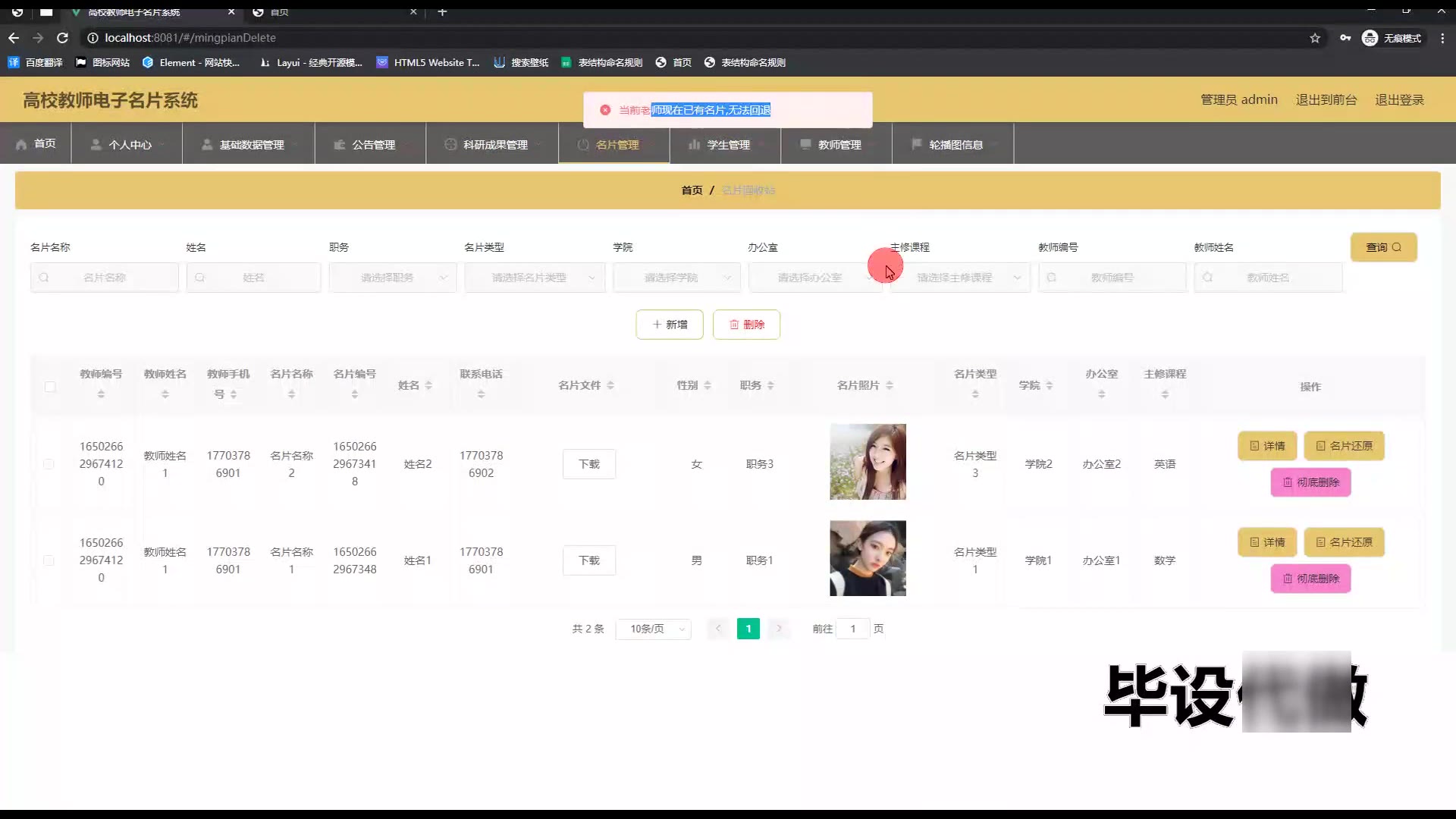
Task: Open the 主修课程 filter dropdown
Action: [960, 278]
